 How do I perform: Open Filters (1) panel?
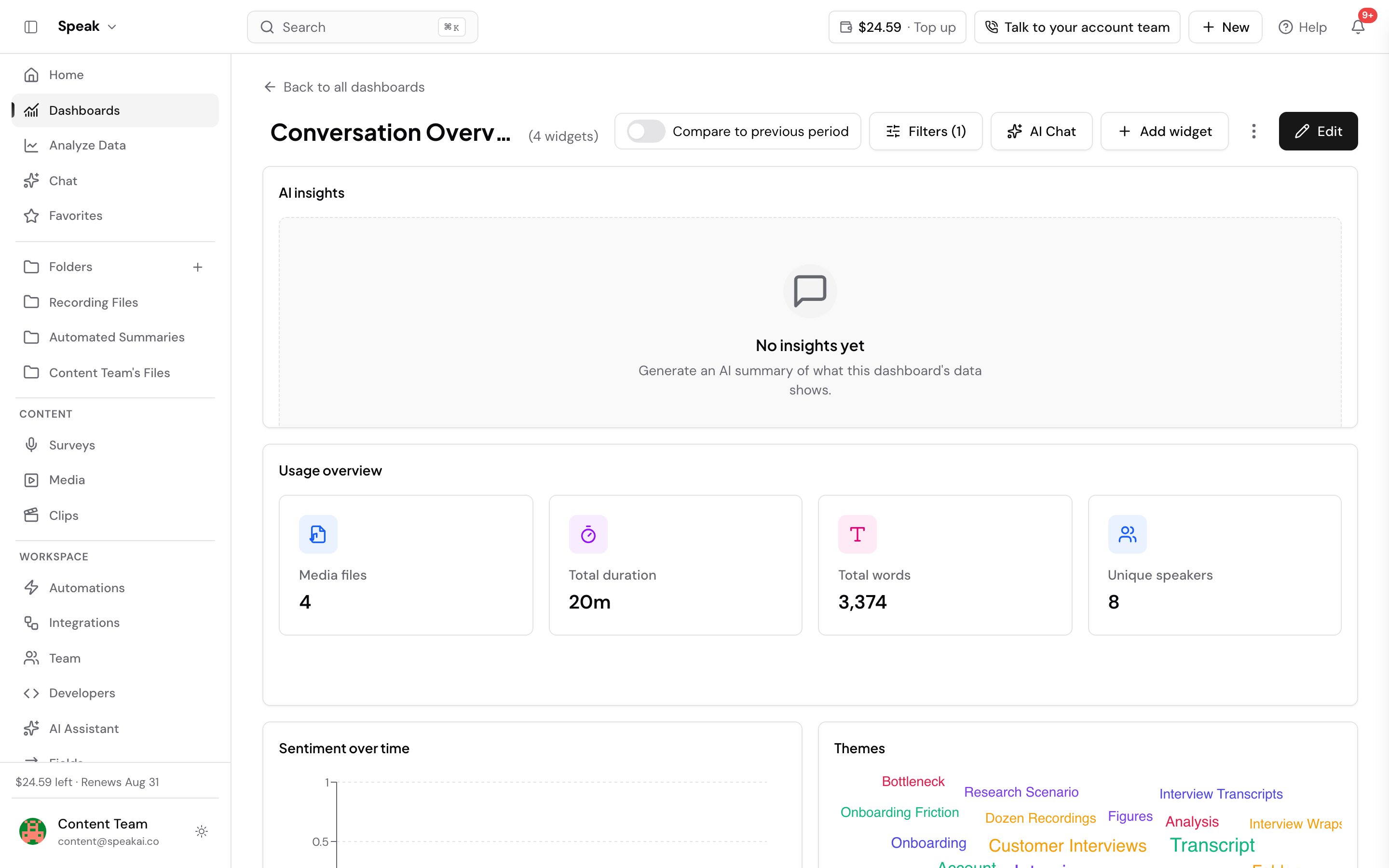[x=925, y=131]
